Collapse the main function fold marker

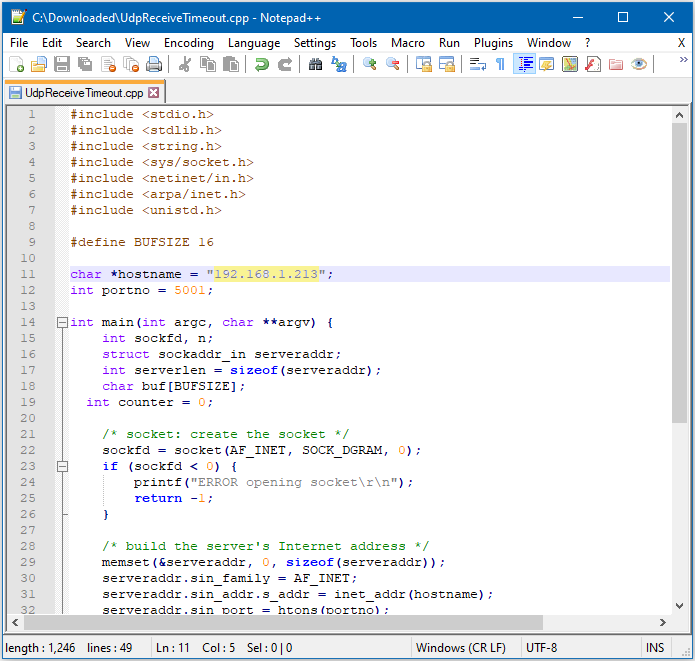(x=62, y=322)
